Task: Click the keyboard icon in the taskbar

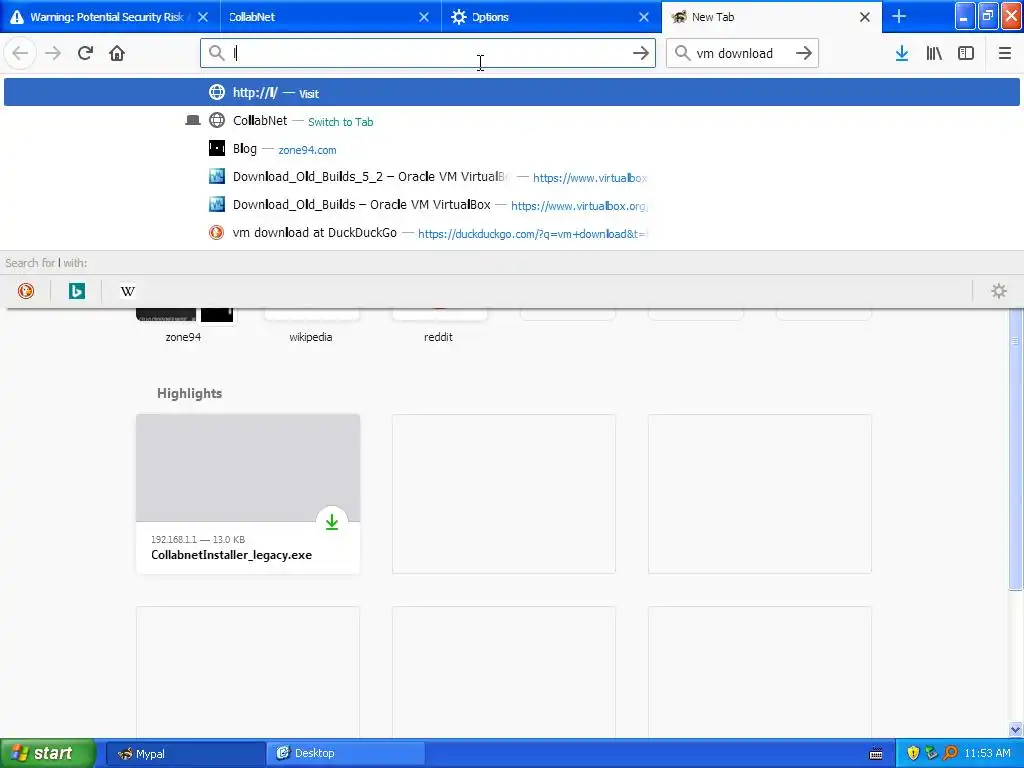Action: [876, 754]
